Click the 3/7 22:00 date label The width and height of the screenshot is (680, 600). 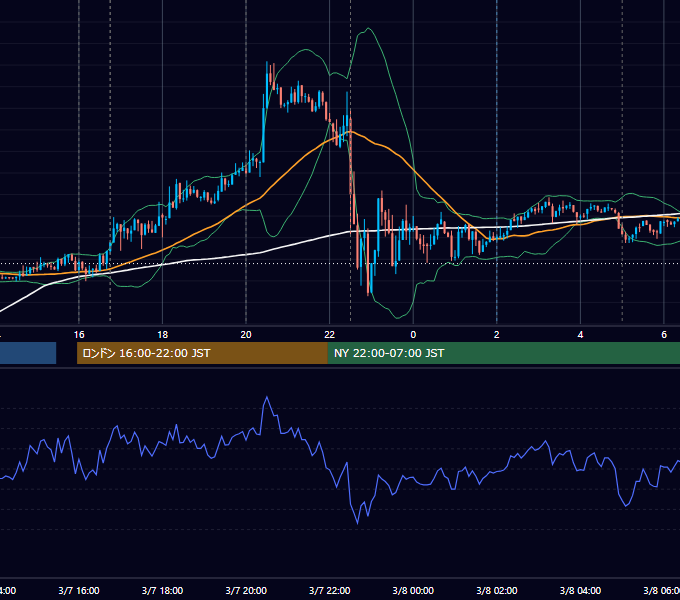click(x=330, y=591)
